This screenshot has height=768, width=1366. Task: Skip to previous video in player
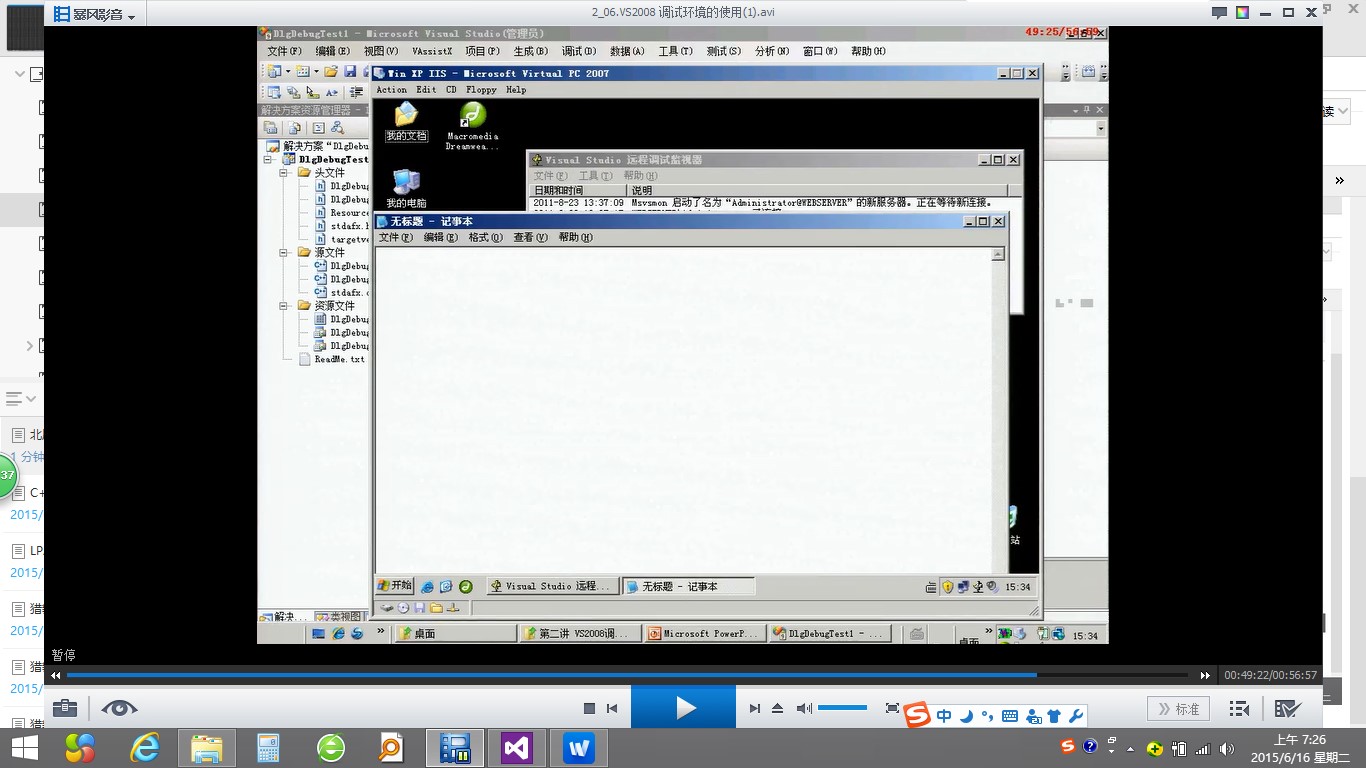[x=612, y=709]
